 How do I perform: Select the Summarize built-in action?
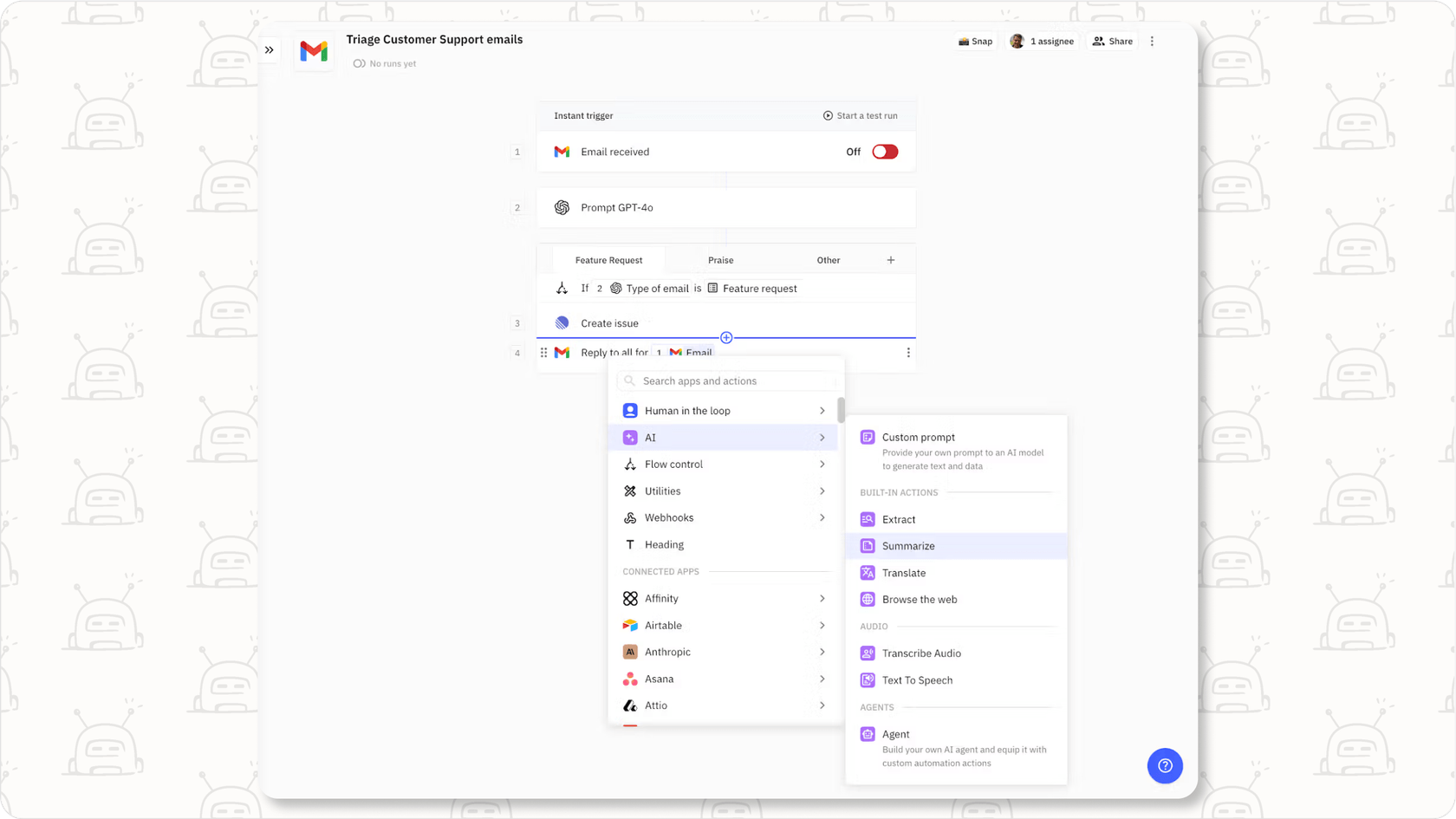coord(907,546)
